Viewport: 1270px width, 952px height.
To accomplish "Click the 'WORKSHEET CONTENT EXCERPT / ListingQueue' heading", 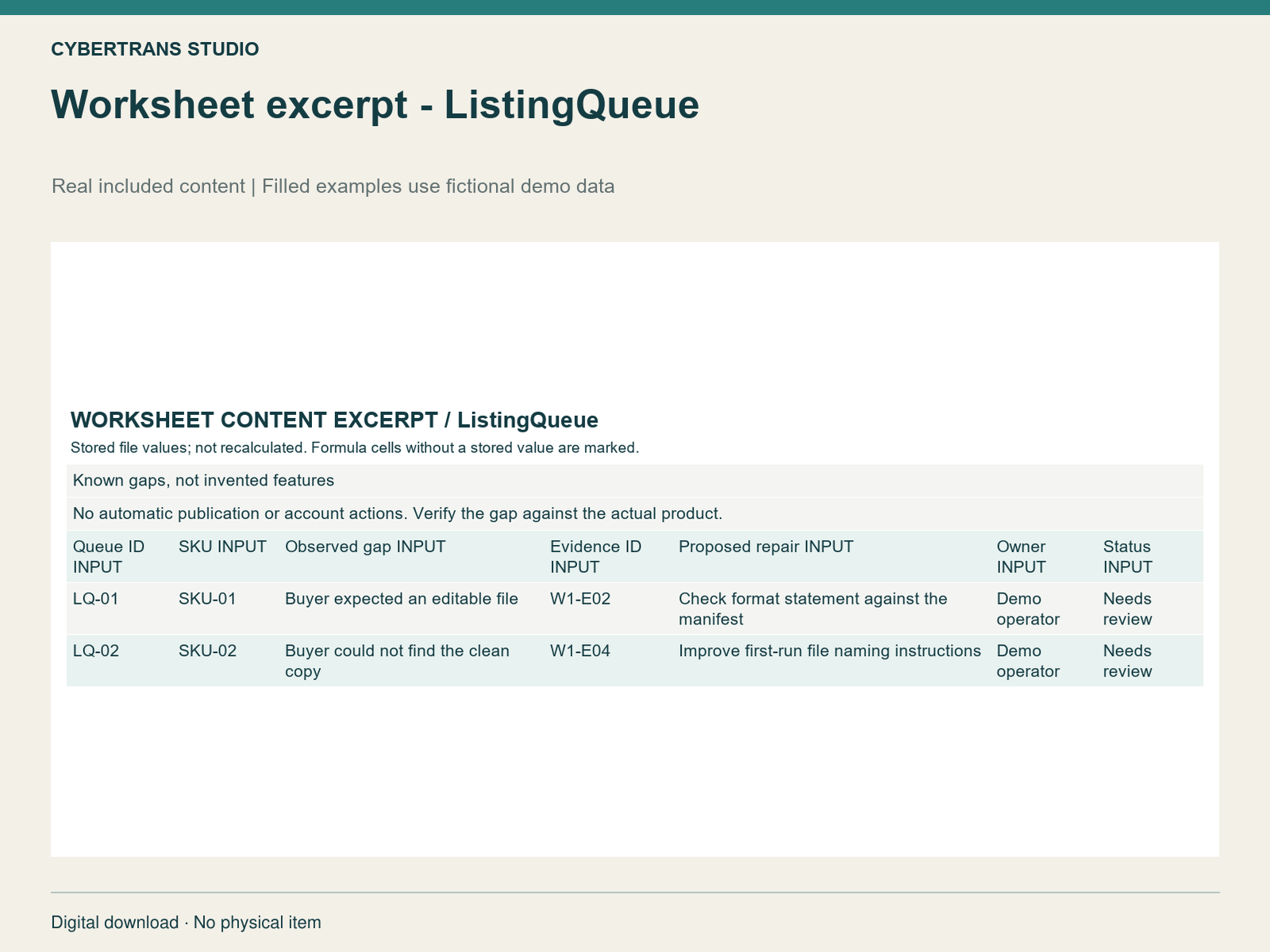I will tap(334, 420).
